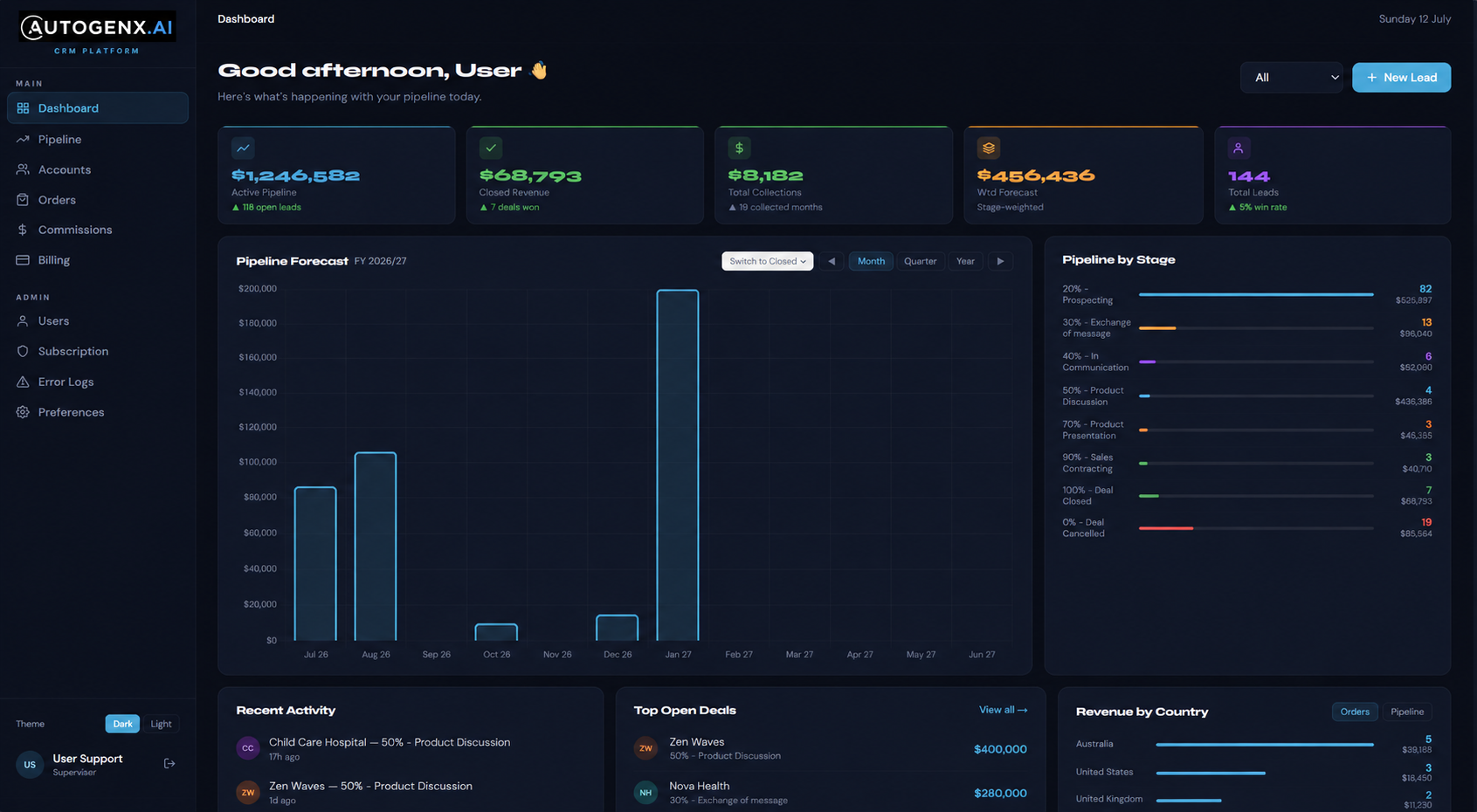This screenshot has height=812, width=1477.
Task: Click the Orders clipboard icon in sidebar
Action: [x=23, y=200]
